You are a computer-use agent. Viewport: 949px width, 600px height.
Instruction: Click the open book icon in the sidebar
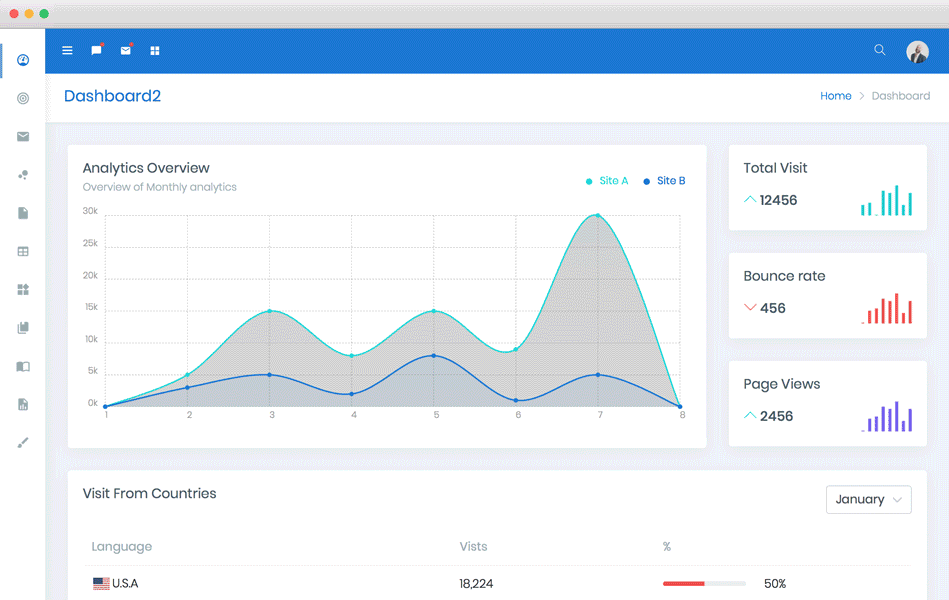pos(23,366)
